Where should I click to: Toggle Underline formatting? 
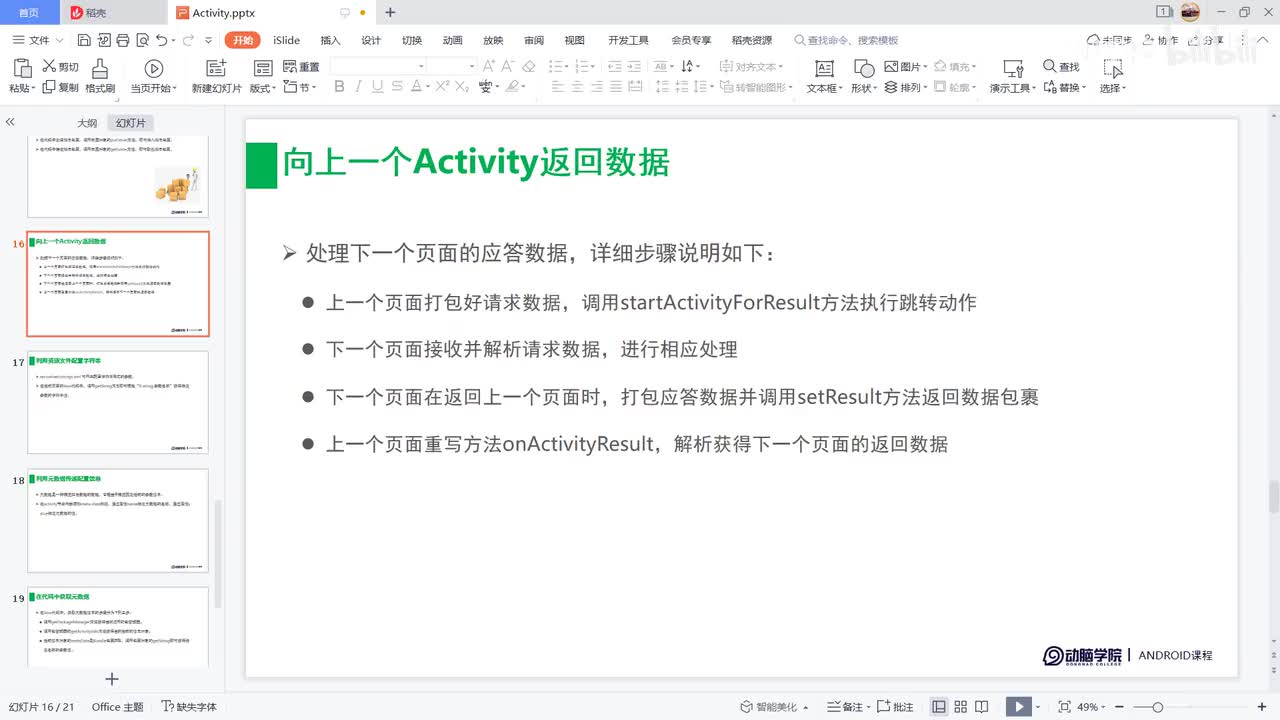click(379, 87)
